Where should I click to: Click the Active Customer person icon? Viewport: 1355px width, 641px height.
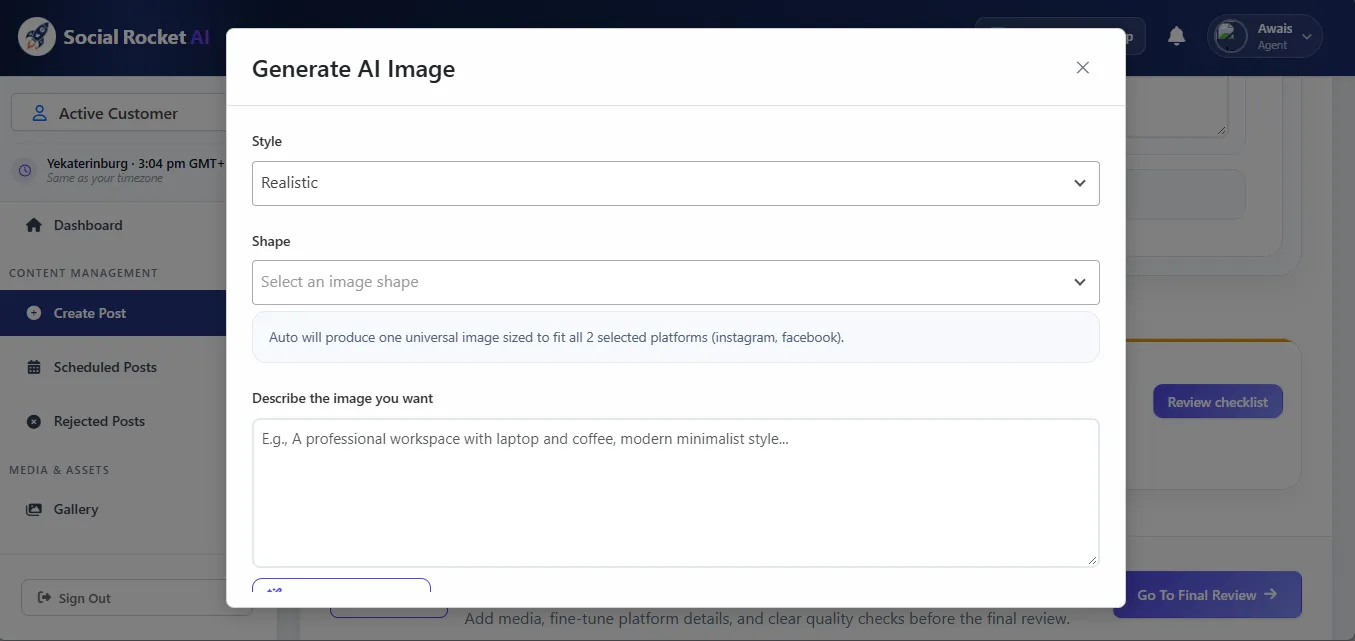point(40,113)
